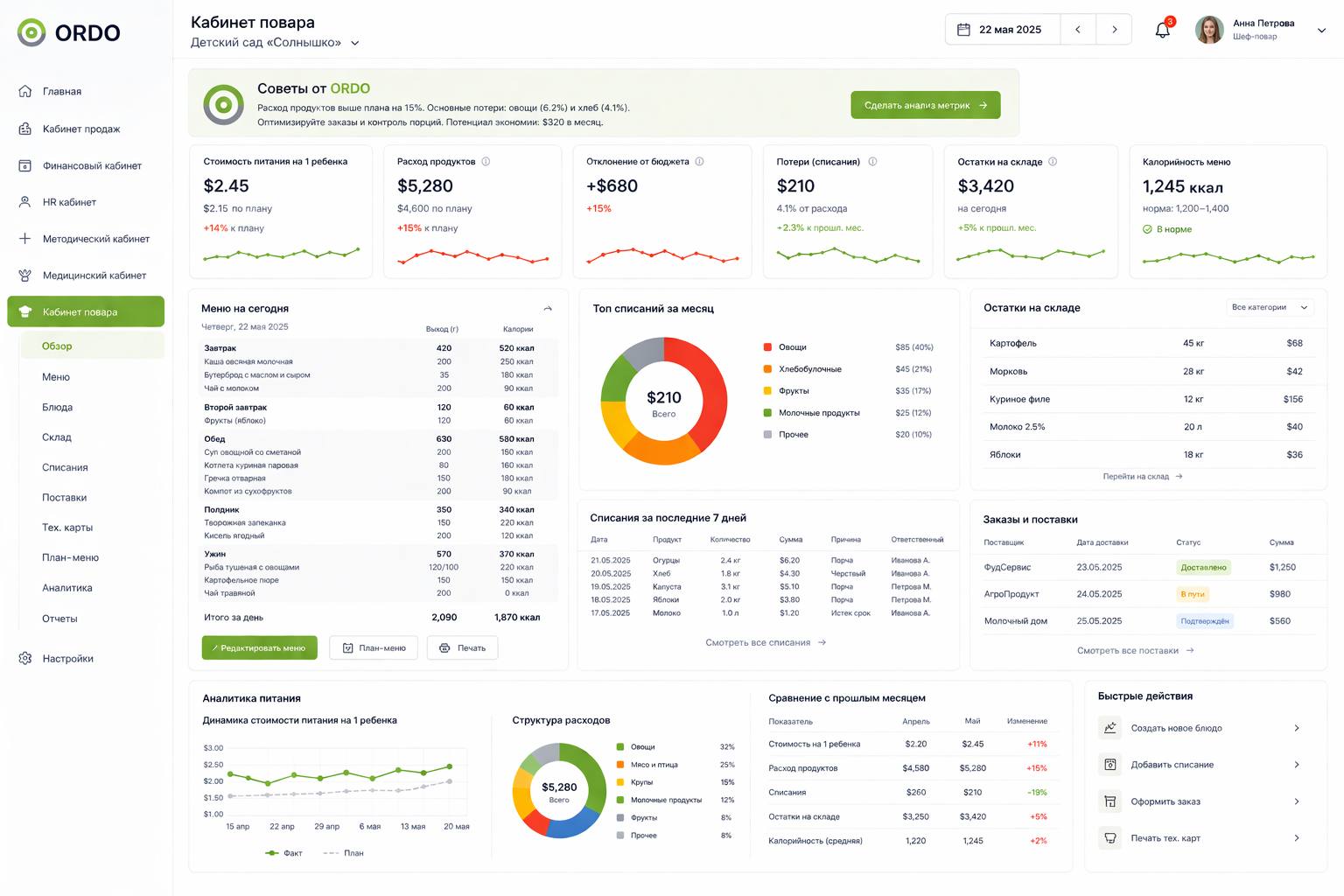Go to next date with right arrow
Screen dimensions: 1344x896
pos(1114,30)
